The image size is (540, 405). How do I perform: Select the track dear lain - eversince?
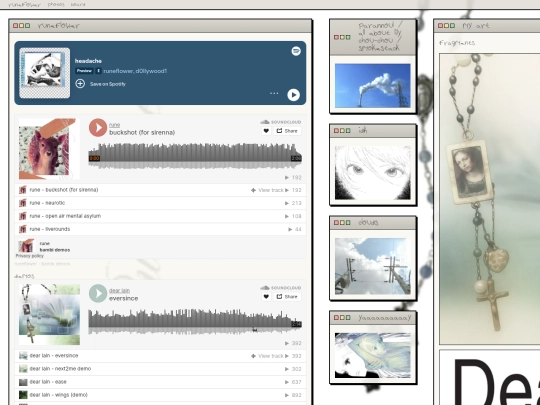(54, 355)
